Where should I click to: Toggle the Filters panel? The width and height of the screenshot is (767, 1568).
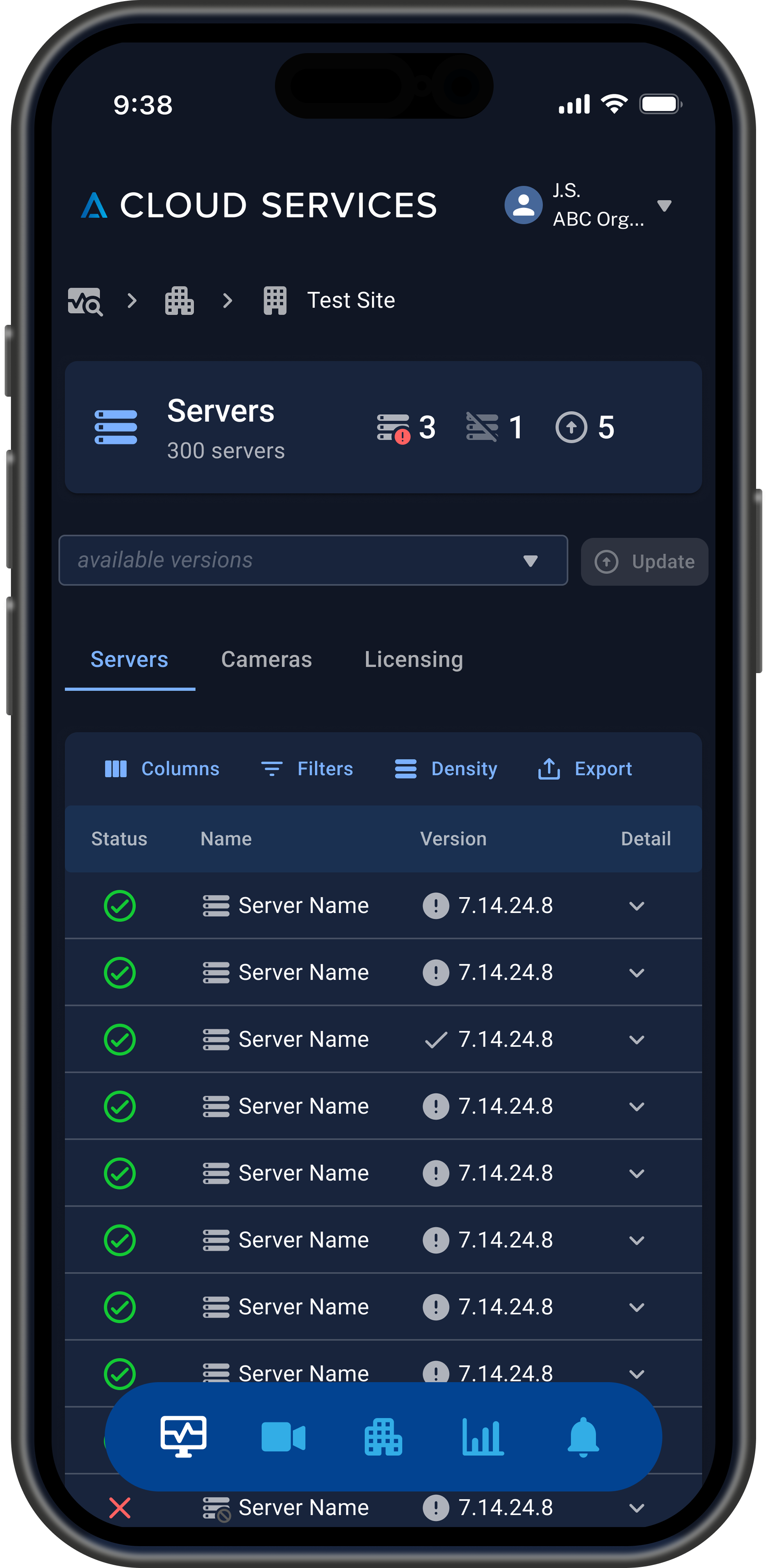pos(307,769)
